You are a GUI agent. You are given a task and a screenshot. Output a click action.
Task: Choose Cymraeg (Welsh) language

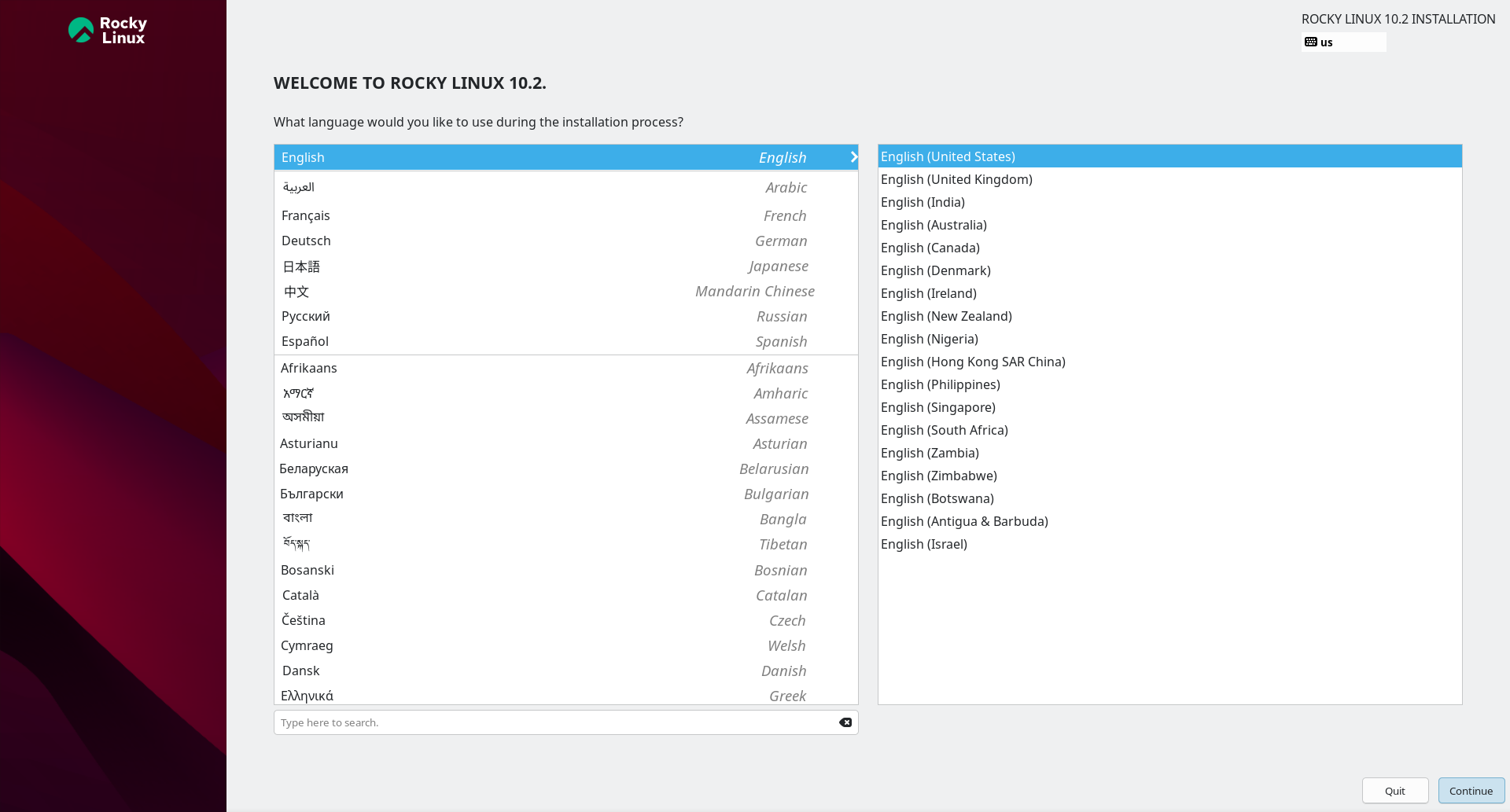[566, 645]
